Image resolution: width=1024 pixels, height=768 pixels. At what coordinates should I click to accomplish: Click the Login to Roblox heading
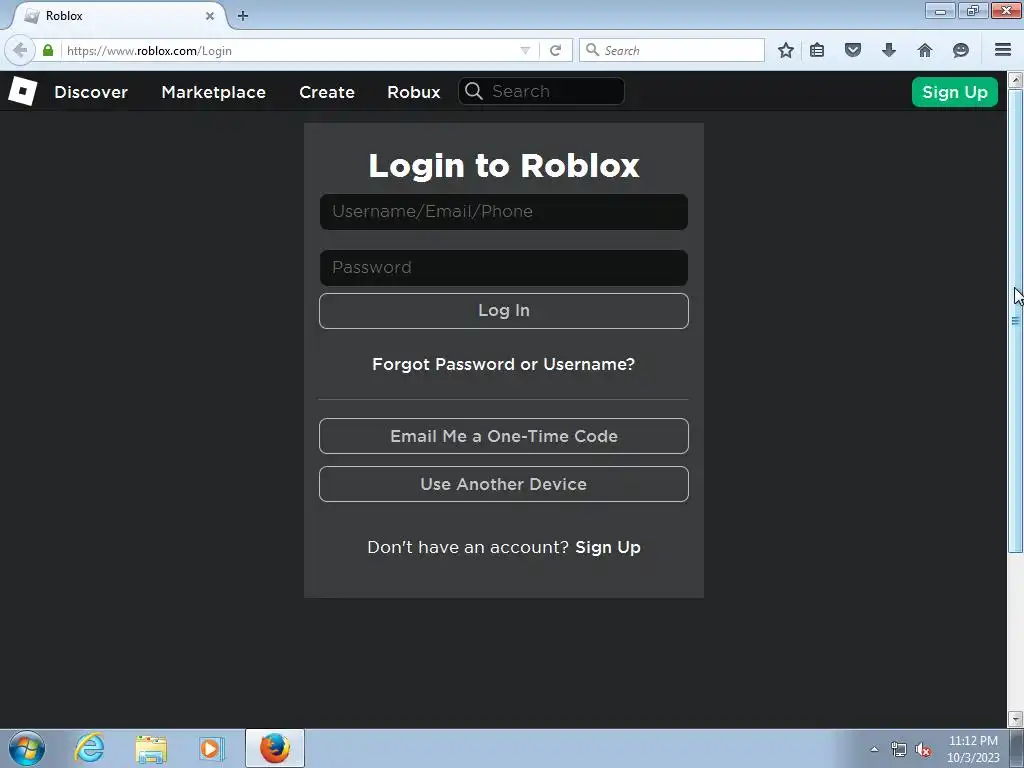click(x=504, y=166)
